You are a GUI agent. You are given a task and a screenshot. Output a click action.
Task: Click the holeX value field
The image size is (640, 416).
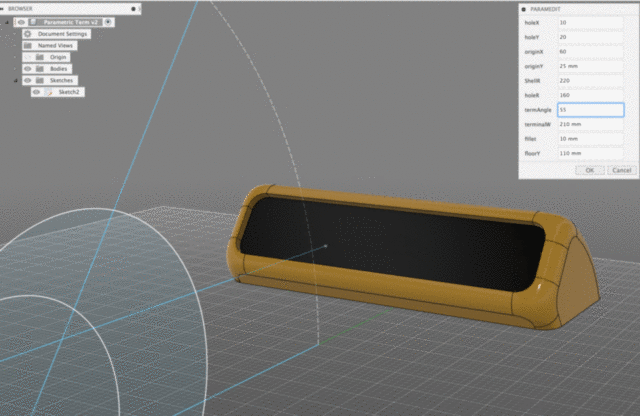click(x=590, y=22)
